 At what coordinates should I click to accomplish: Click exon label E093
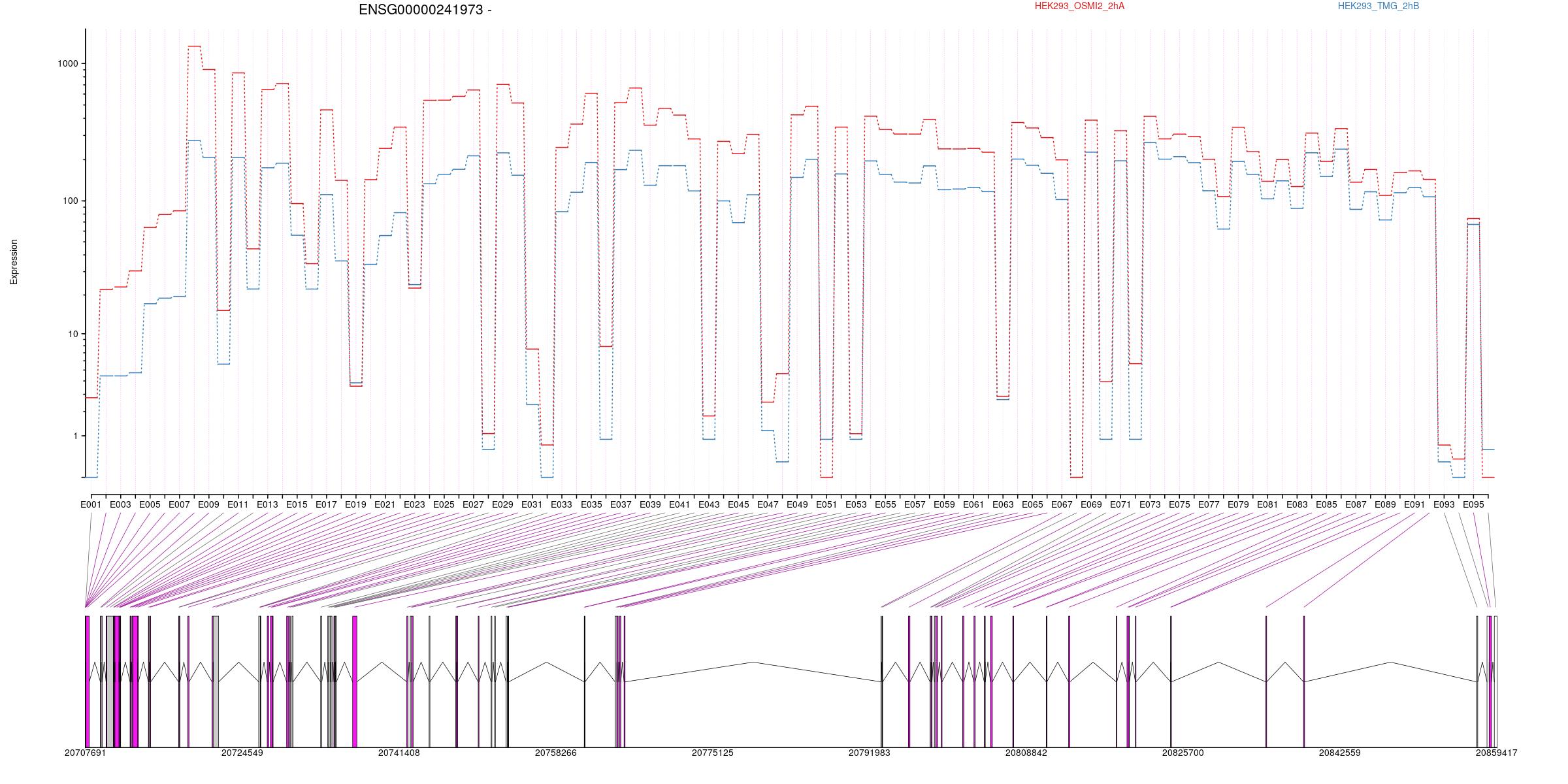click(x=1444, y=504)
